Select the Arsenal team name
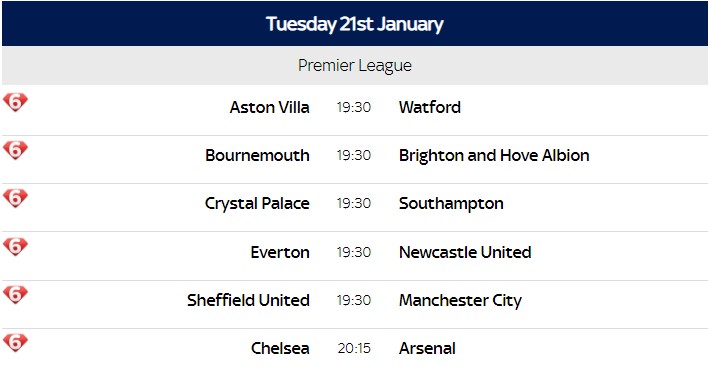Viewport: 710px width, 383px height. point(427,348)
